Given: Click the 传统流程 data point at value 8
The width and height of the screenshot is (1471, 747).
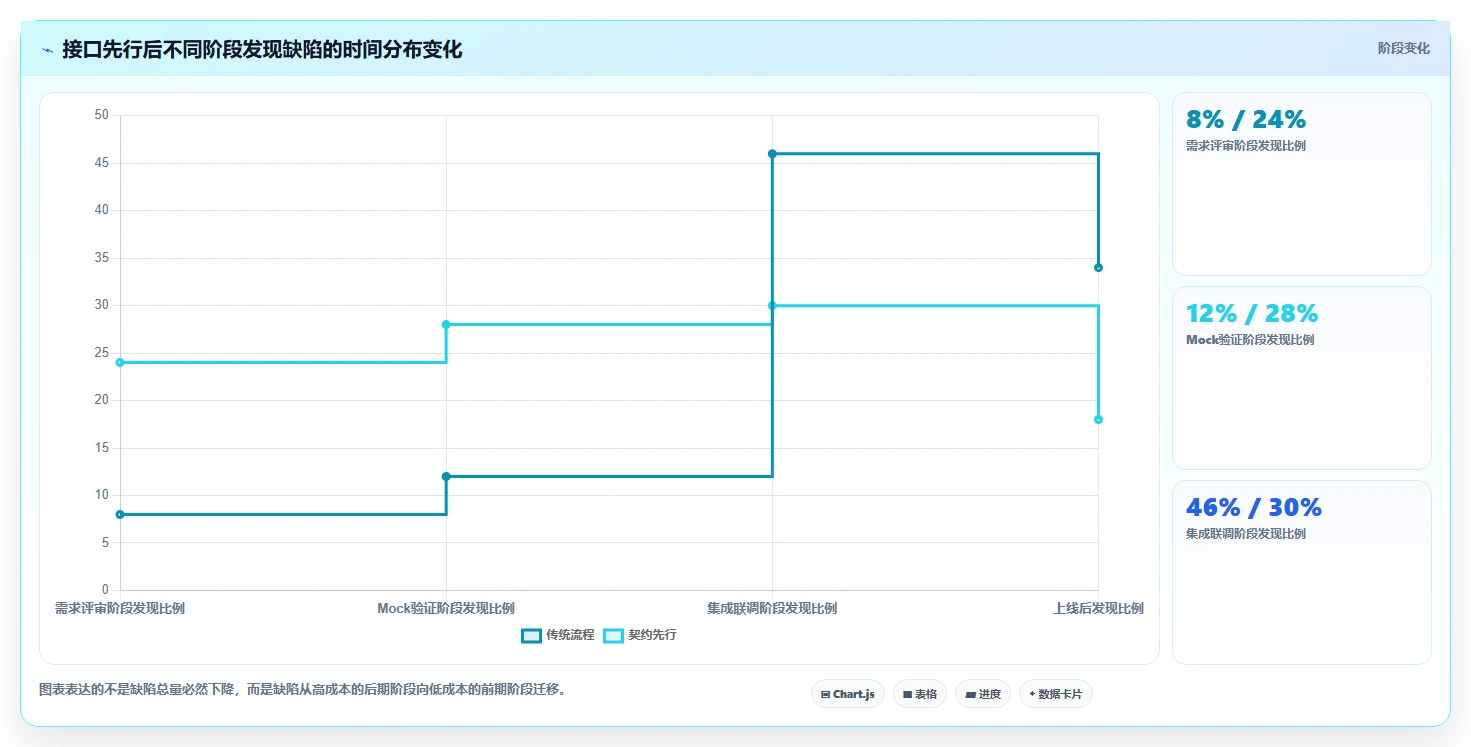Looking at the screenshot, I should (x=120, y=514).
